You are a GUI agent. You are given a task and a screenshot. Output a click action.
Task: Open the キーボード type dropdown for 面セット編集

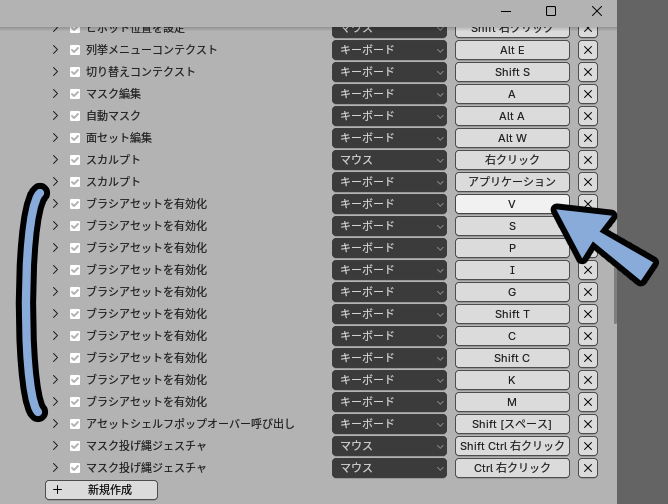(x=389, y=138)
